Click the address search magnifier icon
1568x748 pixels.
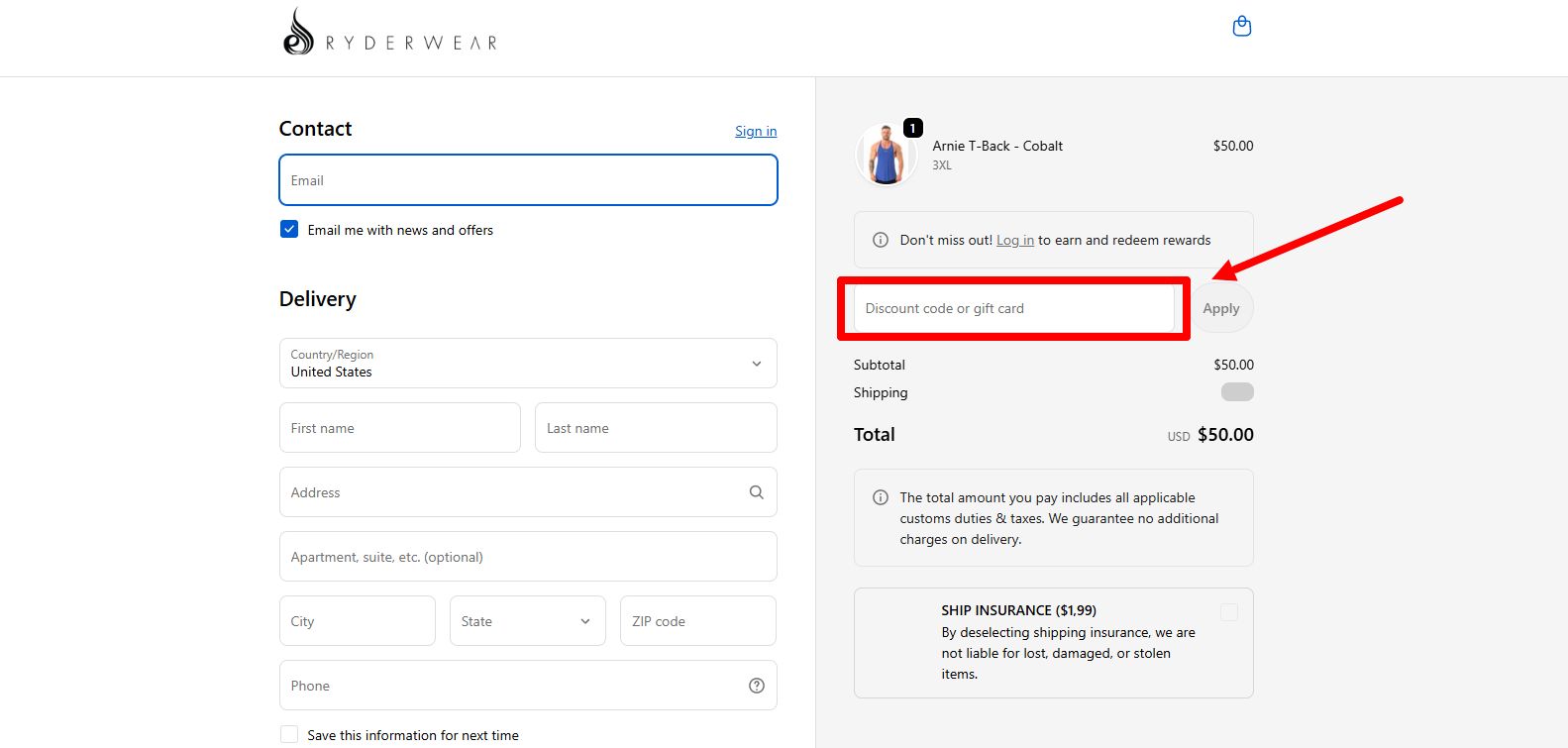[x=756, y=492]
